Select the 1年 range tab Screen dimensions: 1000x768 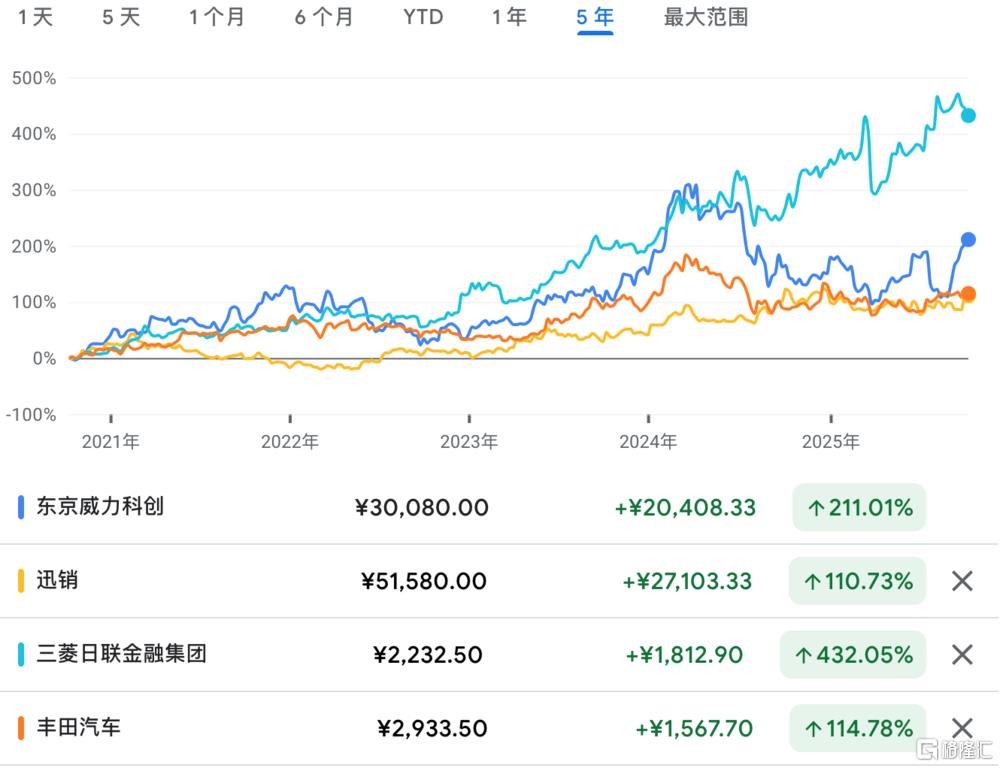(x=509, y=18)
